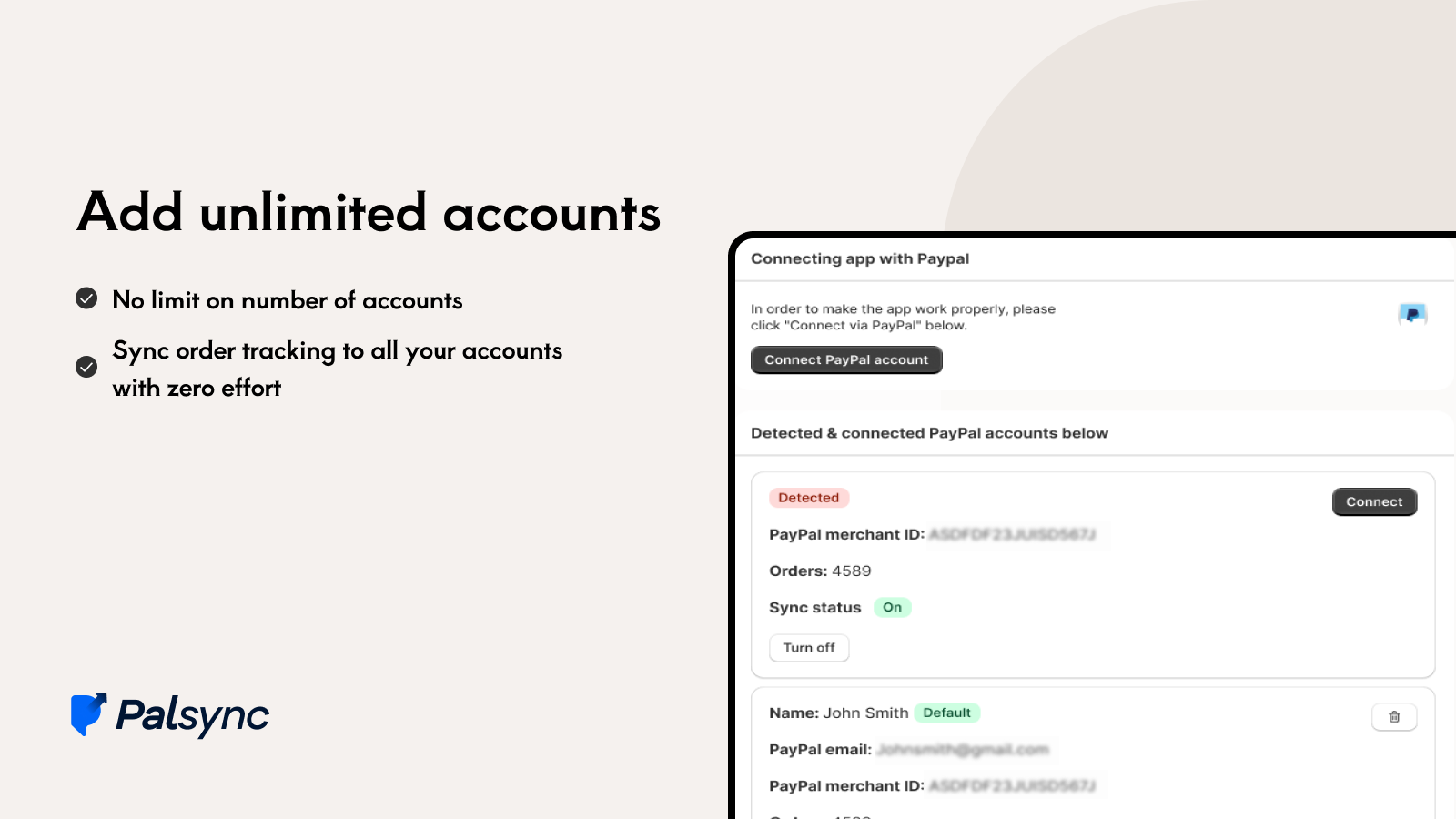This screenshot has width=1456, height=819.
Task: Turn off sync for detected account
Action: pos(809,648)
